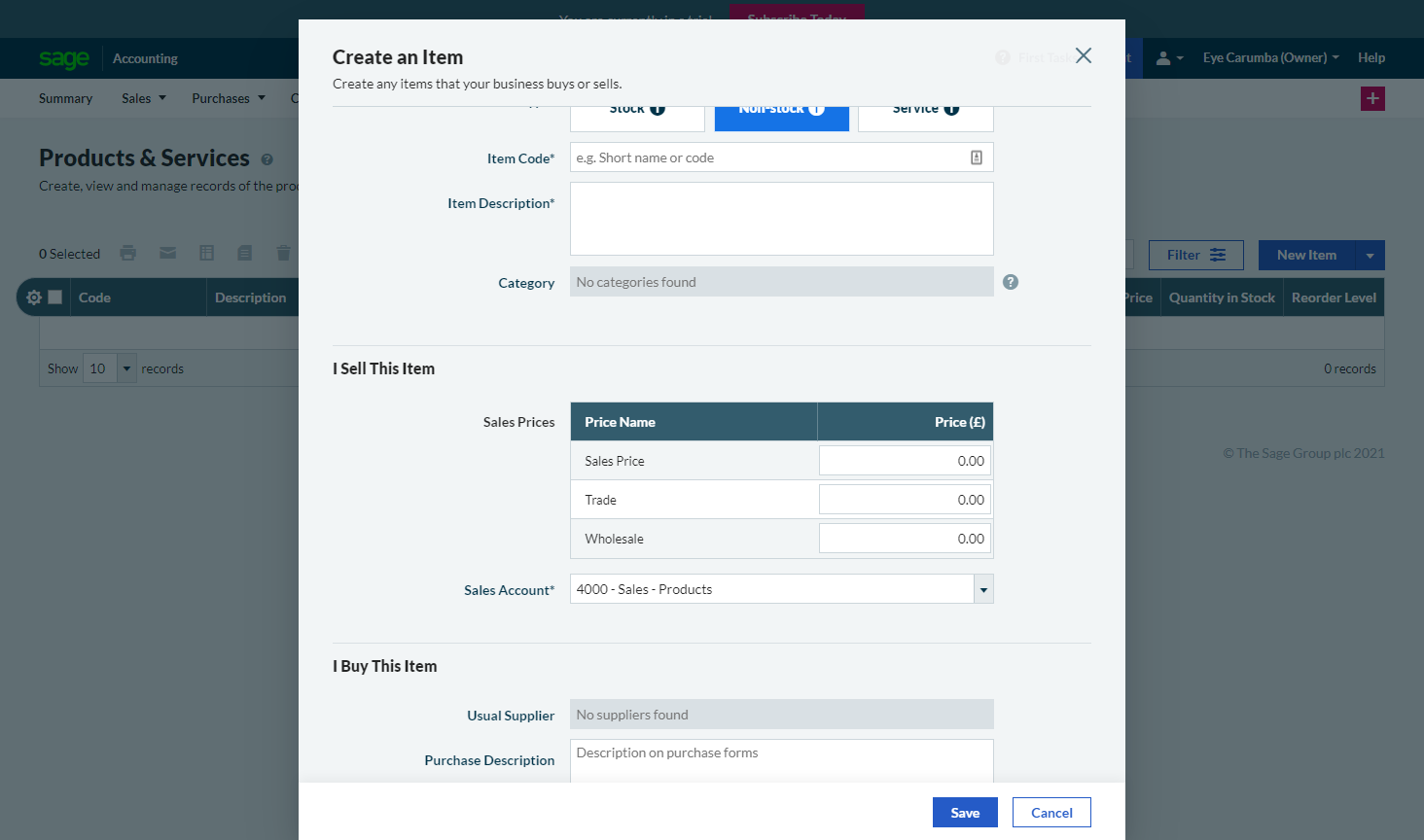Image resolution: width=1424 pixels, height=840 pixels.
Task: Click the print icon in the list toolbar
Action: (127, 254)
